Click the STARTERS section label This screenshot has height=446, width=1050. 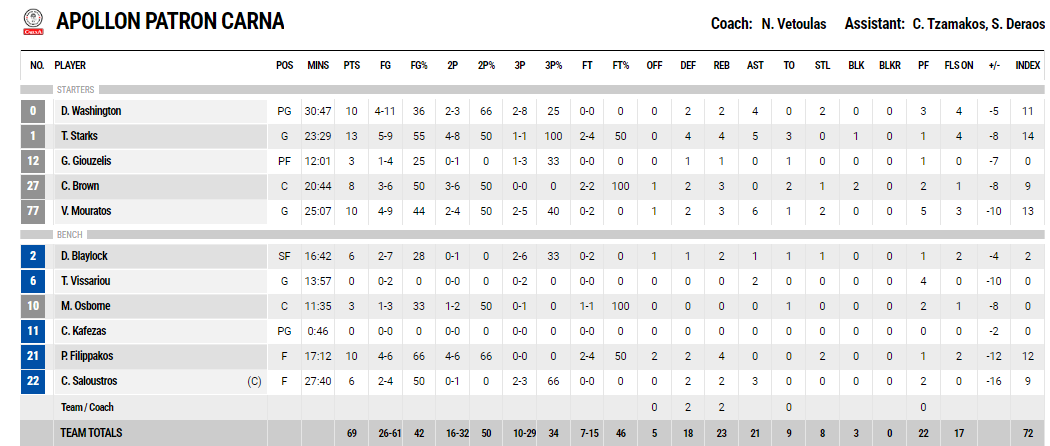76,90
